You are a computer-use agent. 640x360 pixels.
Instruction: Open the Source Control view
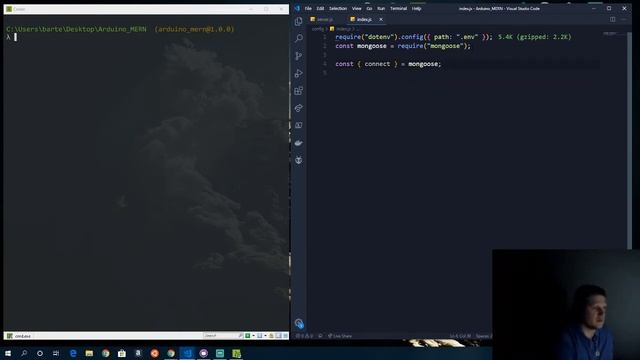pos(298,56)
